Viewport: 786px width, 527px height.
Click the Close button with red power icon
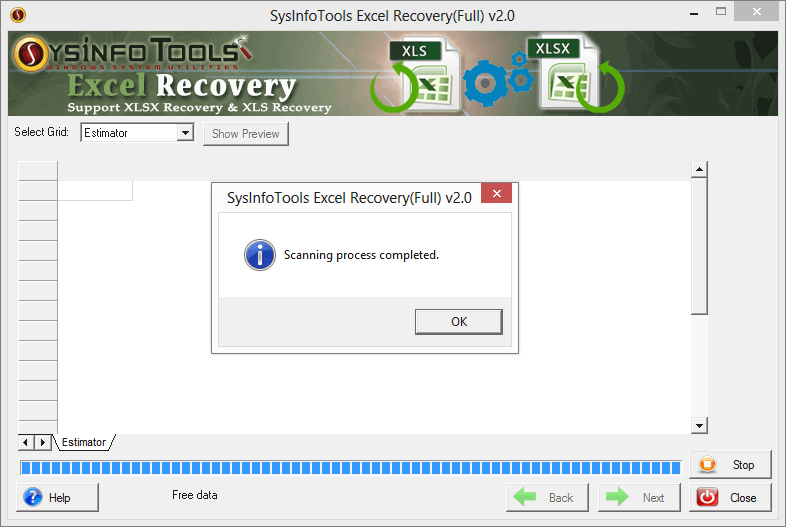pyautogui.click(x=730, y=497)
